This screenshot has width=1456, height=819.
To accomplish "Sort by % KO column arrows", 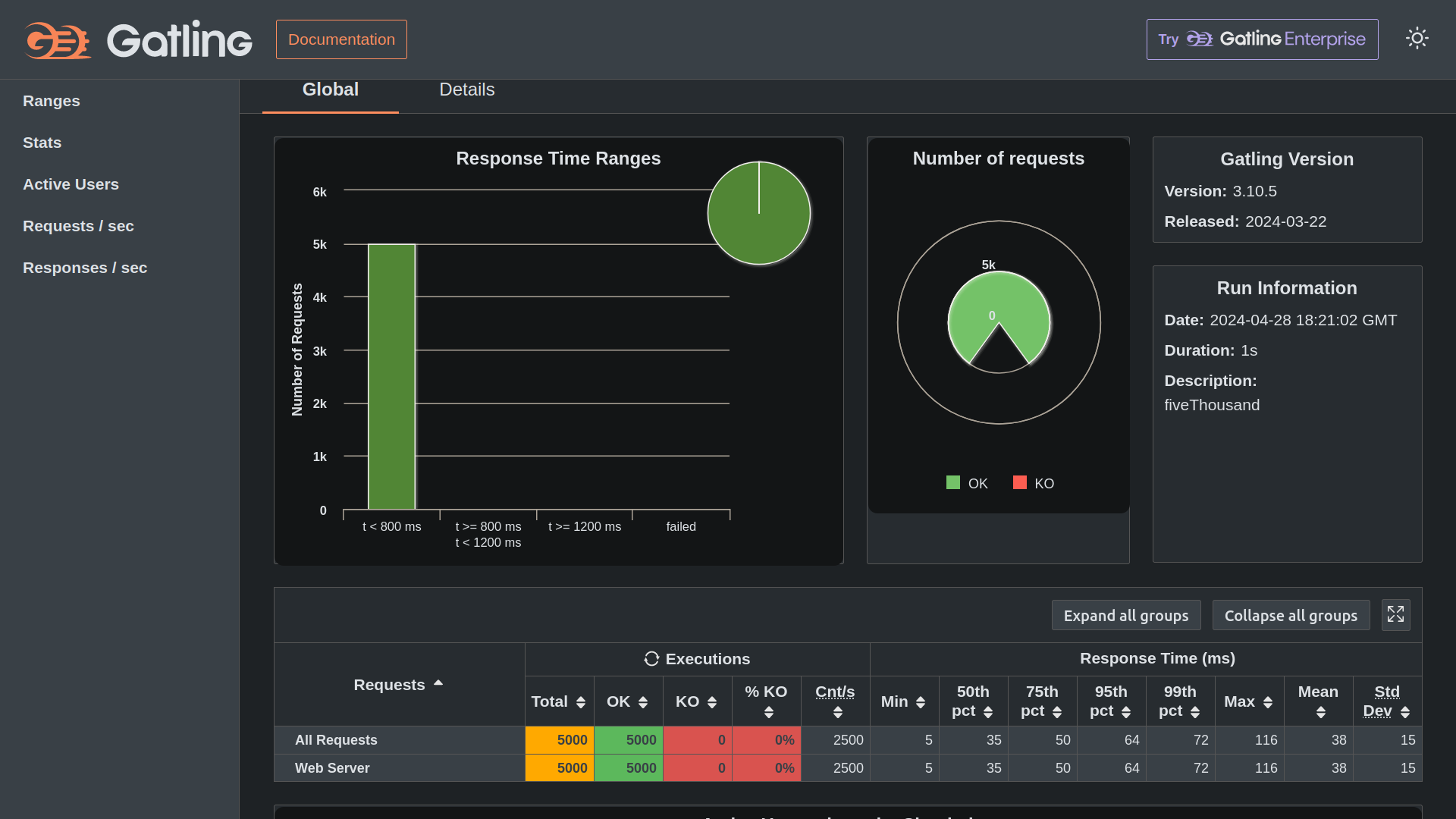I will click(769, 712).
